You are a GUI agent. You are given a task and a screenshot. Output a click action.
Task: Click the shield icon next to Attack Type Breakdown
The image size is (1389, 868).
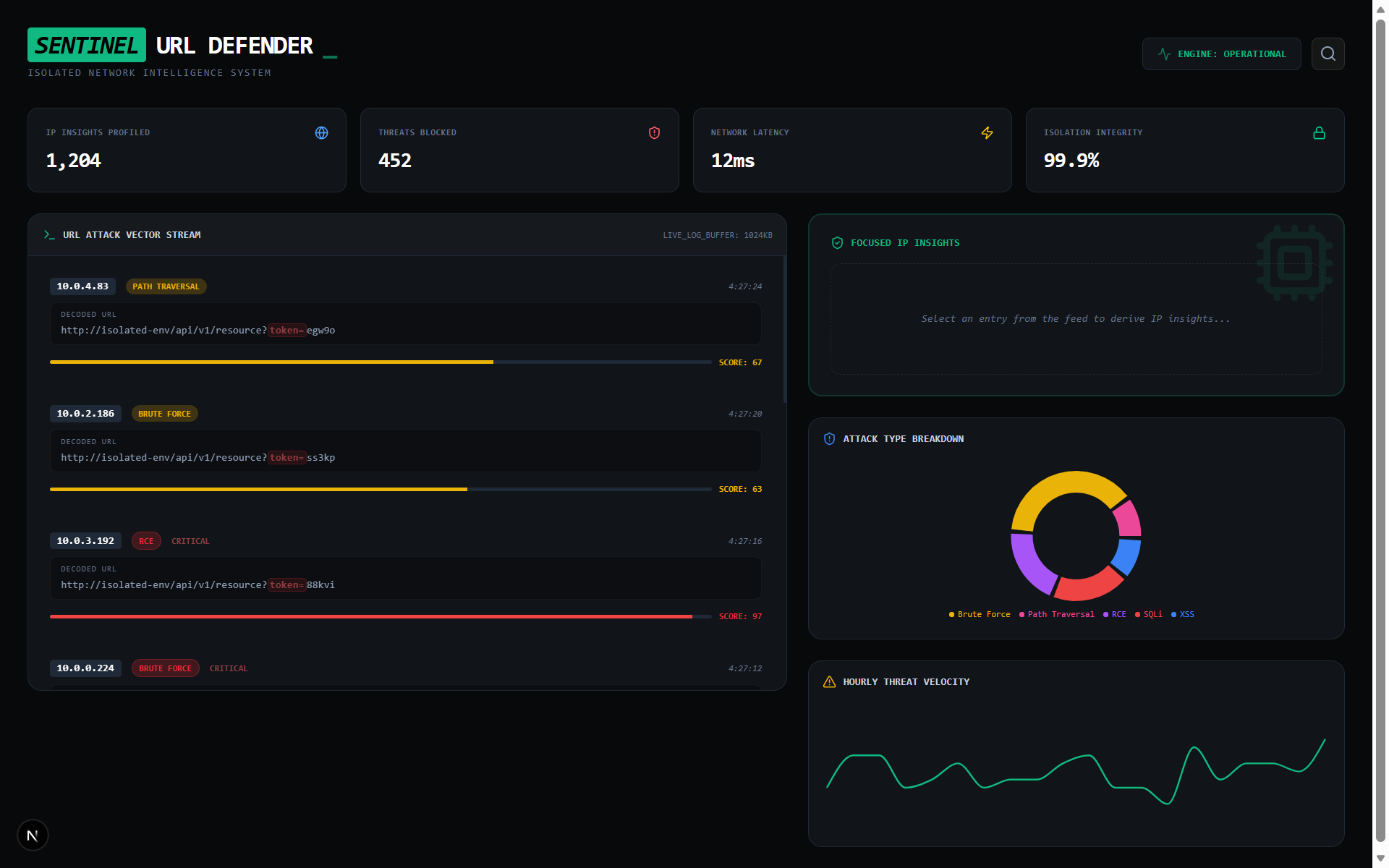point(829,439)
